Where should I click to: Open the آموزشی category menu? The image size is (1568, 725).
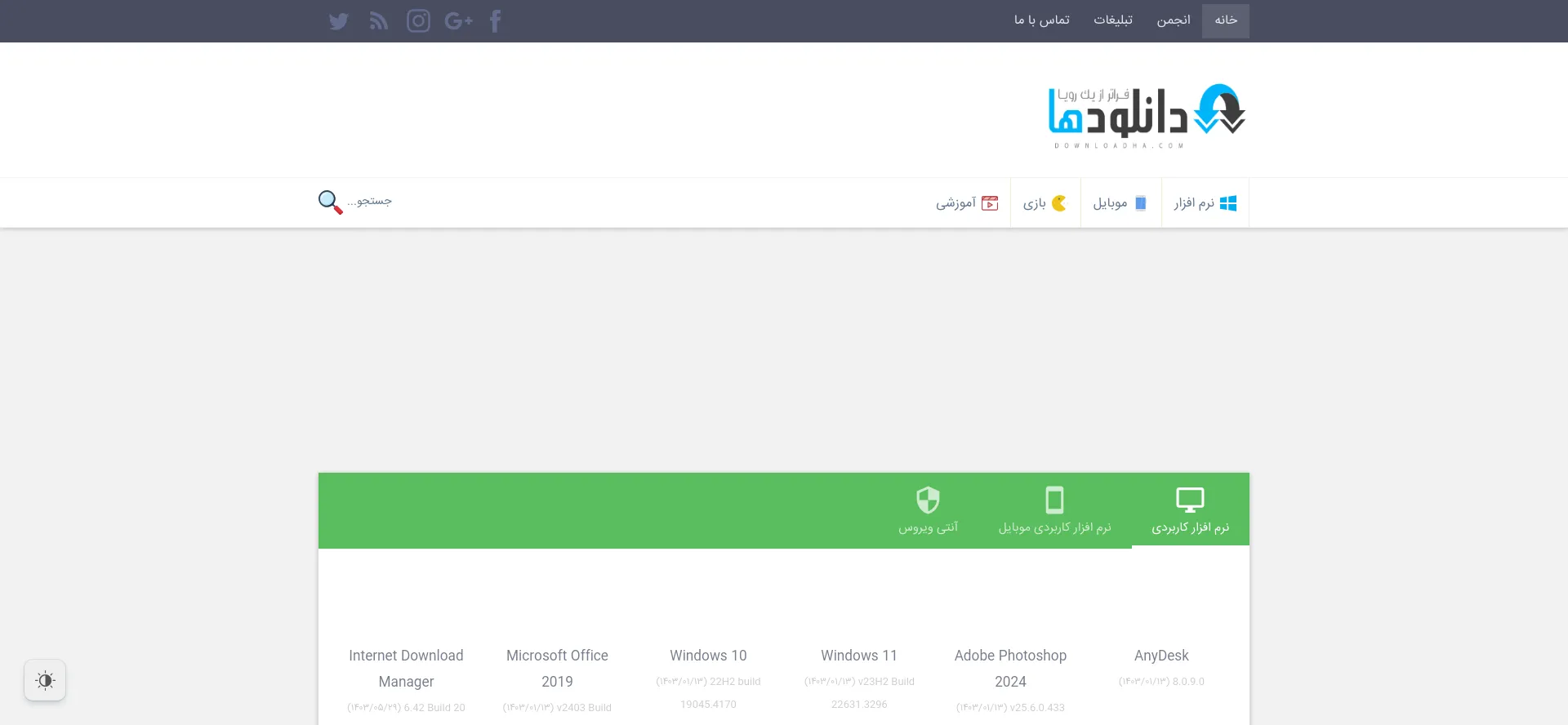(x=967, y=203)
